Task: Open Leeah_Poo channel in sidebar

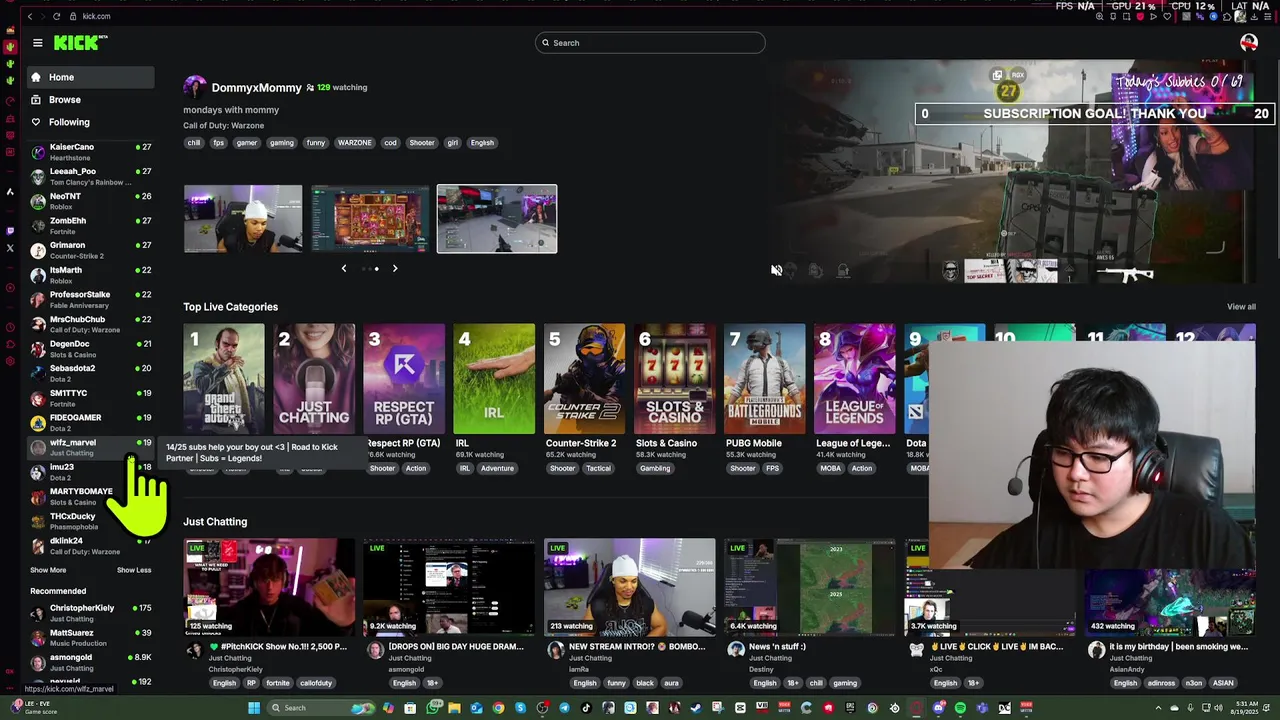Action: click(90, 176)
